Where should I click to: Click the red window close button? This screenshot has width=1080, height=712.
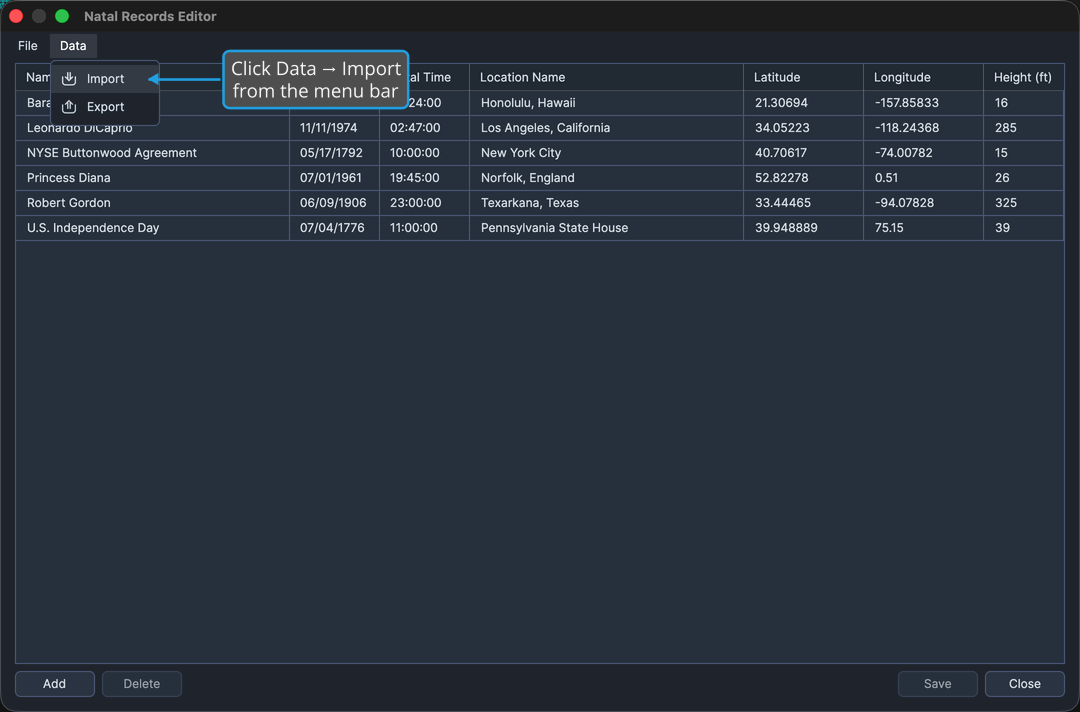tap(17, 16)
